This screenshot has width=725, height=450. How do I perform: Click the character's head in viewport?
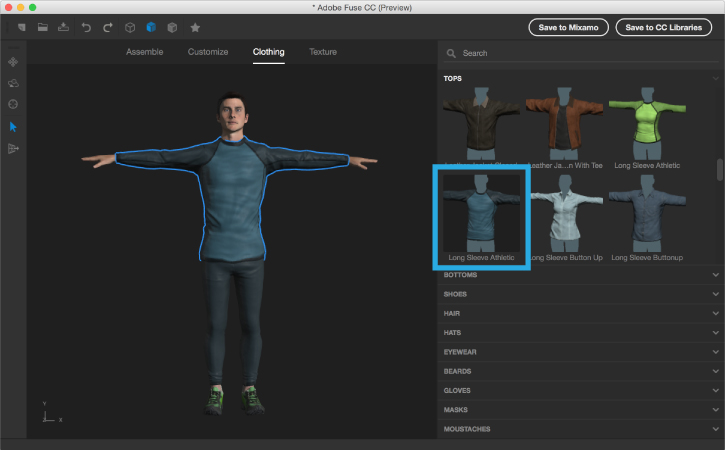pyautogui.click(x=233, y=115)
